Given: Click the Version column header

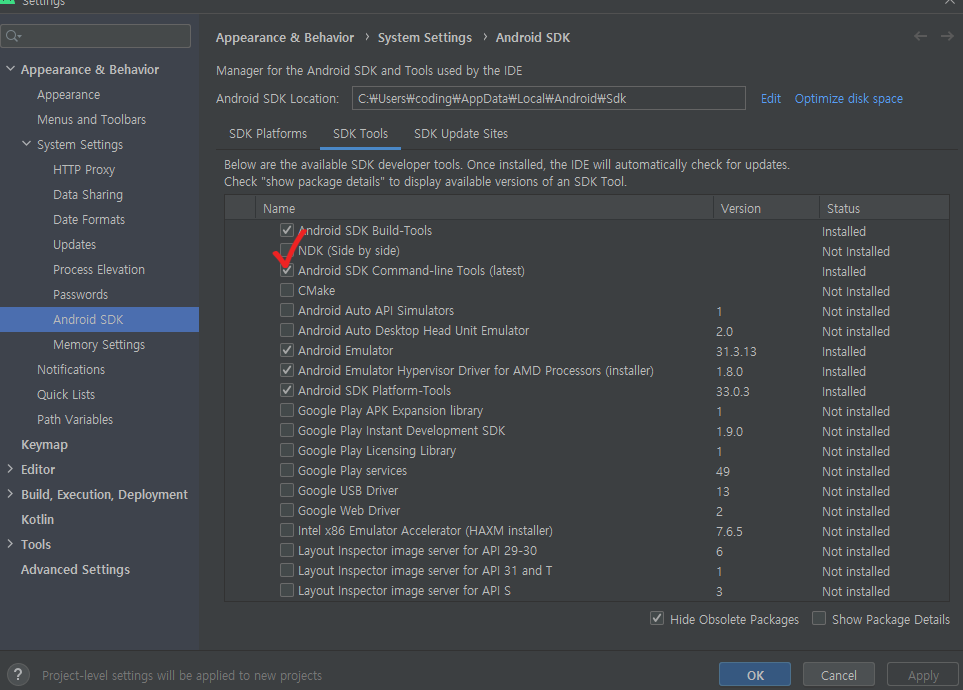Looking at the screenshot, I should 766,208.
